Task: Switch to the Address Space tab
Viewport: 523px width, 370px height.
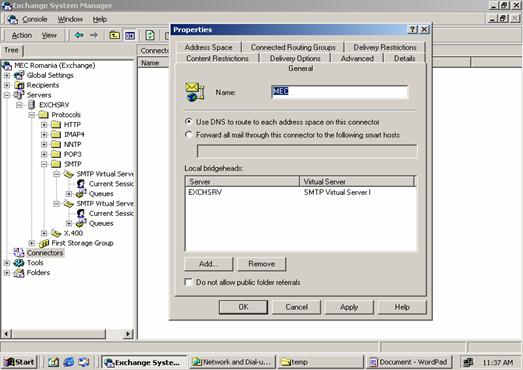Action: pos(208,47)
